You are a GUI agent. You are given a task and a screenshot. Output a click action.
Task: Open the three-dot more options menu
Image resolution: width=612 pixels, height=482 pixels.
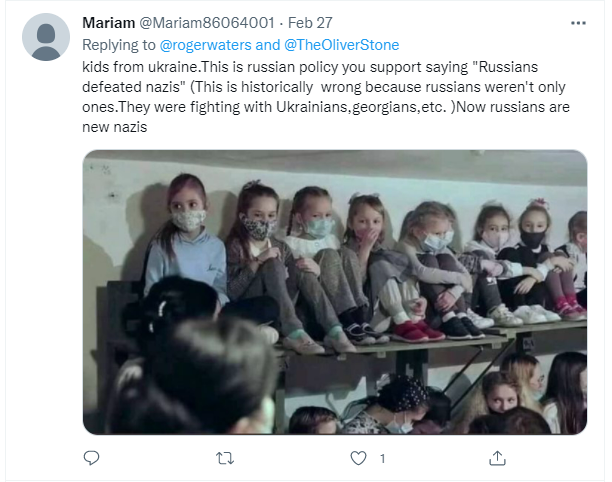pos(578,23)
